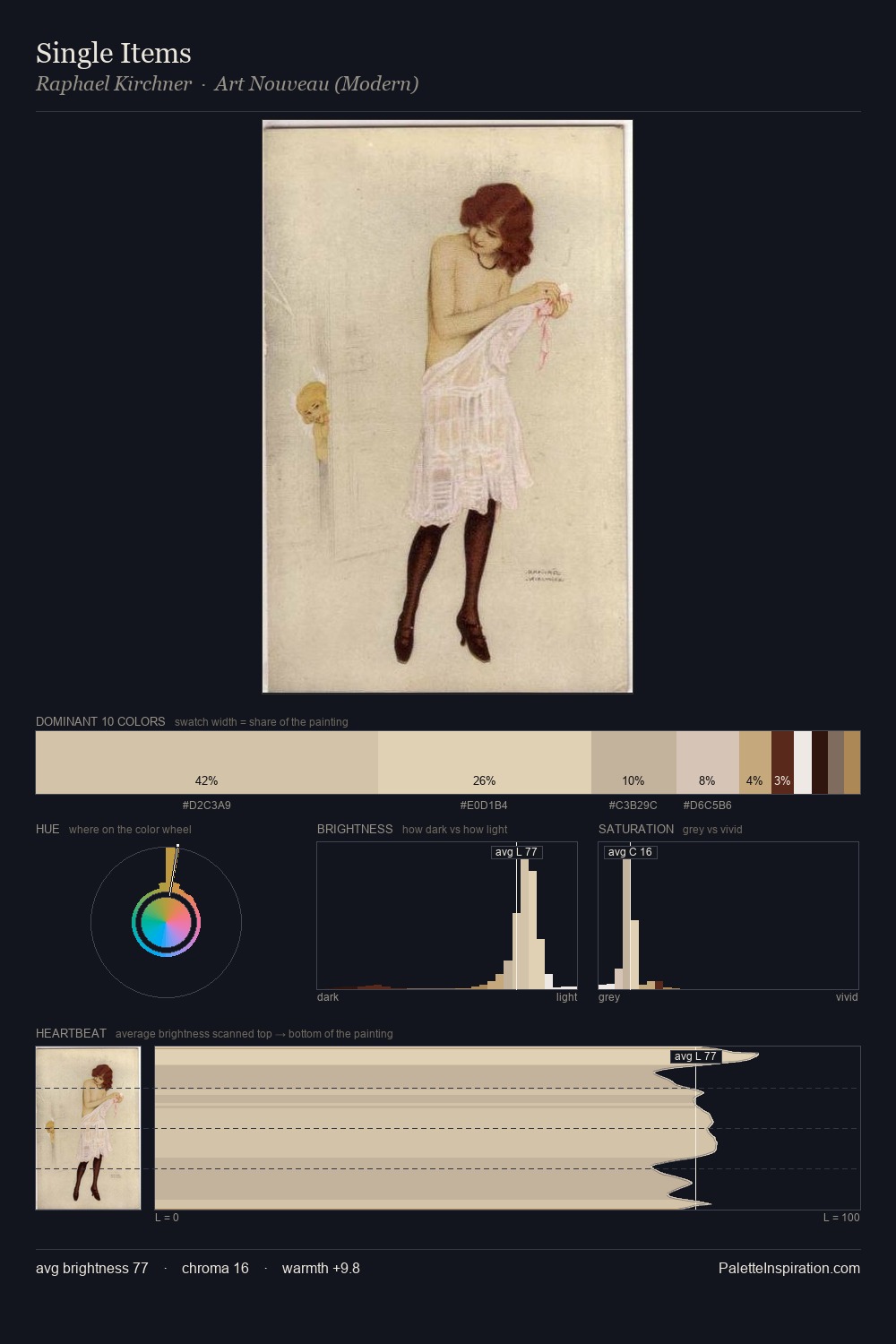Select the 42% swatch #D2C3A9
Screen dimensions: 896x1344
(x=207, y=762)
